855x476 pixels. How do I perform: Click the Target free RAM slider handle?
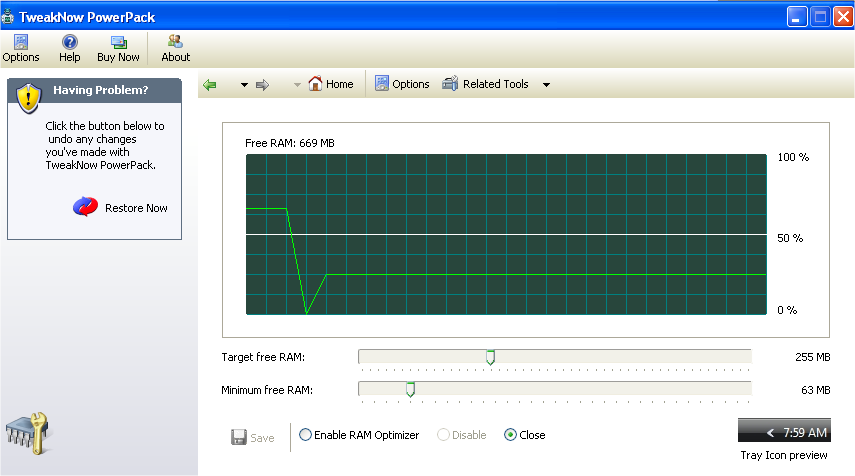point(490,358)
